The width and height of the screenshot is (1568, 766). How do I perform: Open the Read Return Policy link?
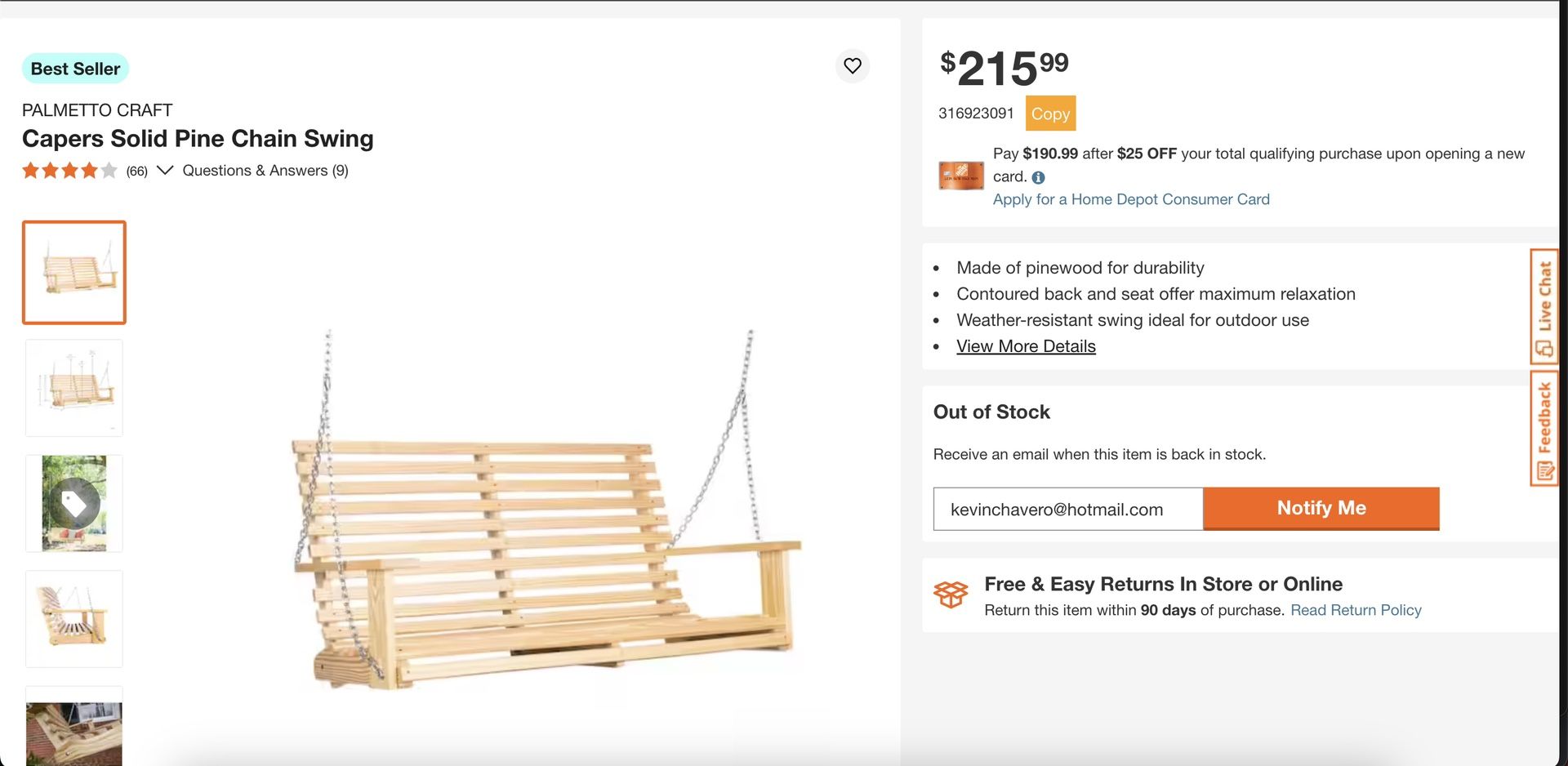1356,610
